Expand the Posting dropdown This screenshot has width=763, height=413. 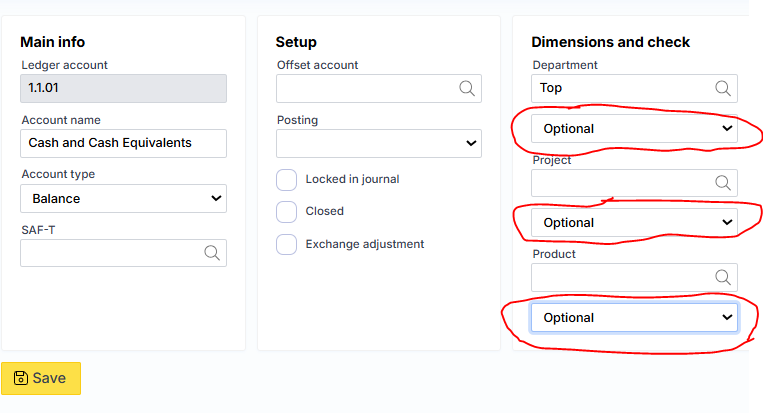click(379, 143)
